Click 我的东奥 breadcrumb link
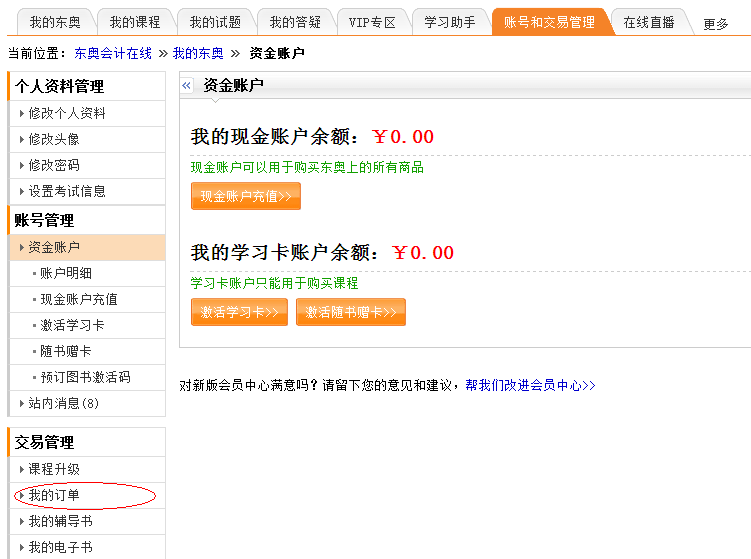Screen dimensions: 751x559 coord(198,53)
